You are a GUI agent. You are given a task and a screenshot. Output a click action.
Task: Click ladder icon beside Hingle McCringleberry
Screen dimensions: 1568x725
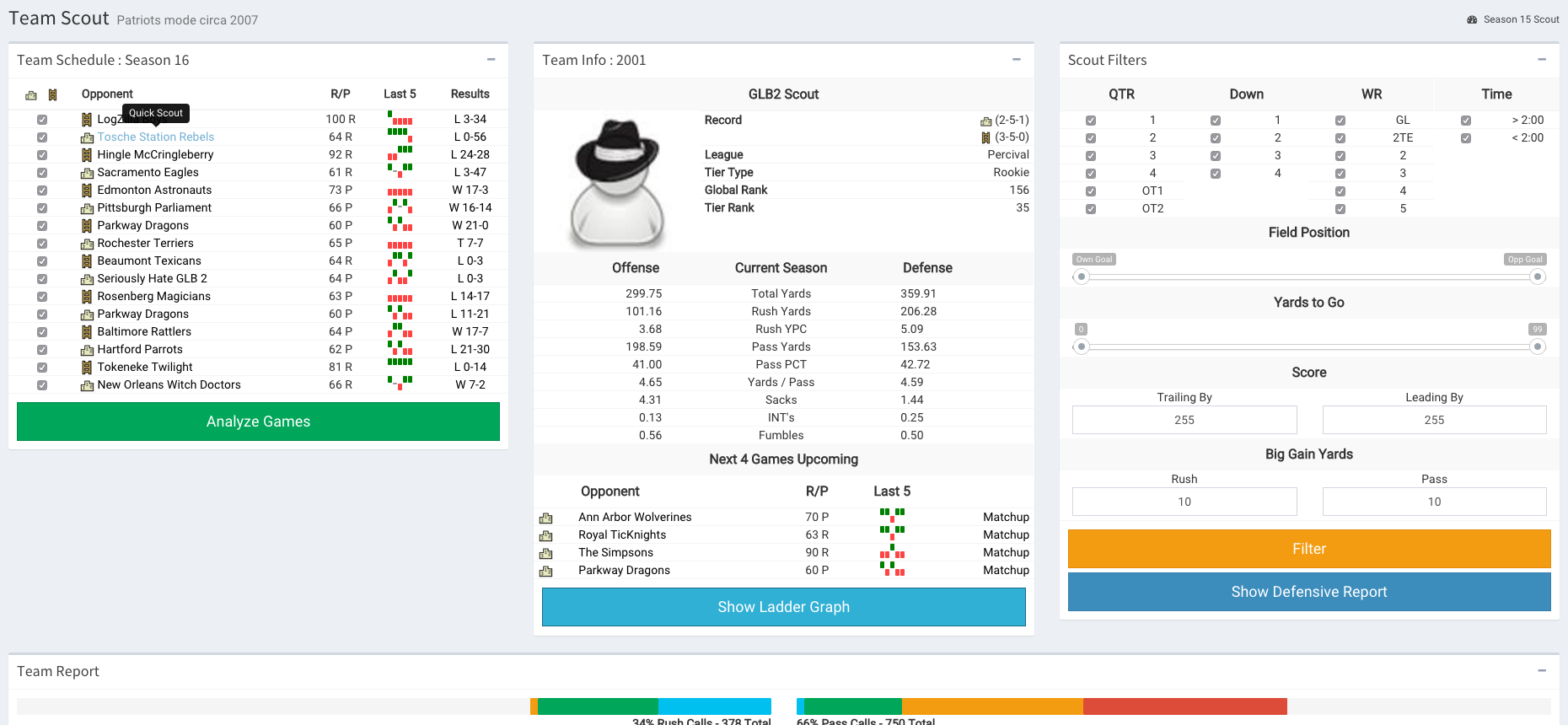86,155
